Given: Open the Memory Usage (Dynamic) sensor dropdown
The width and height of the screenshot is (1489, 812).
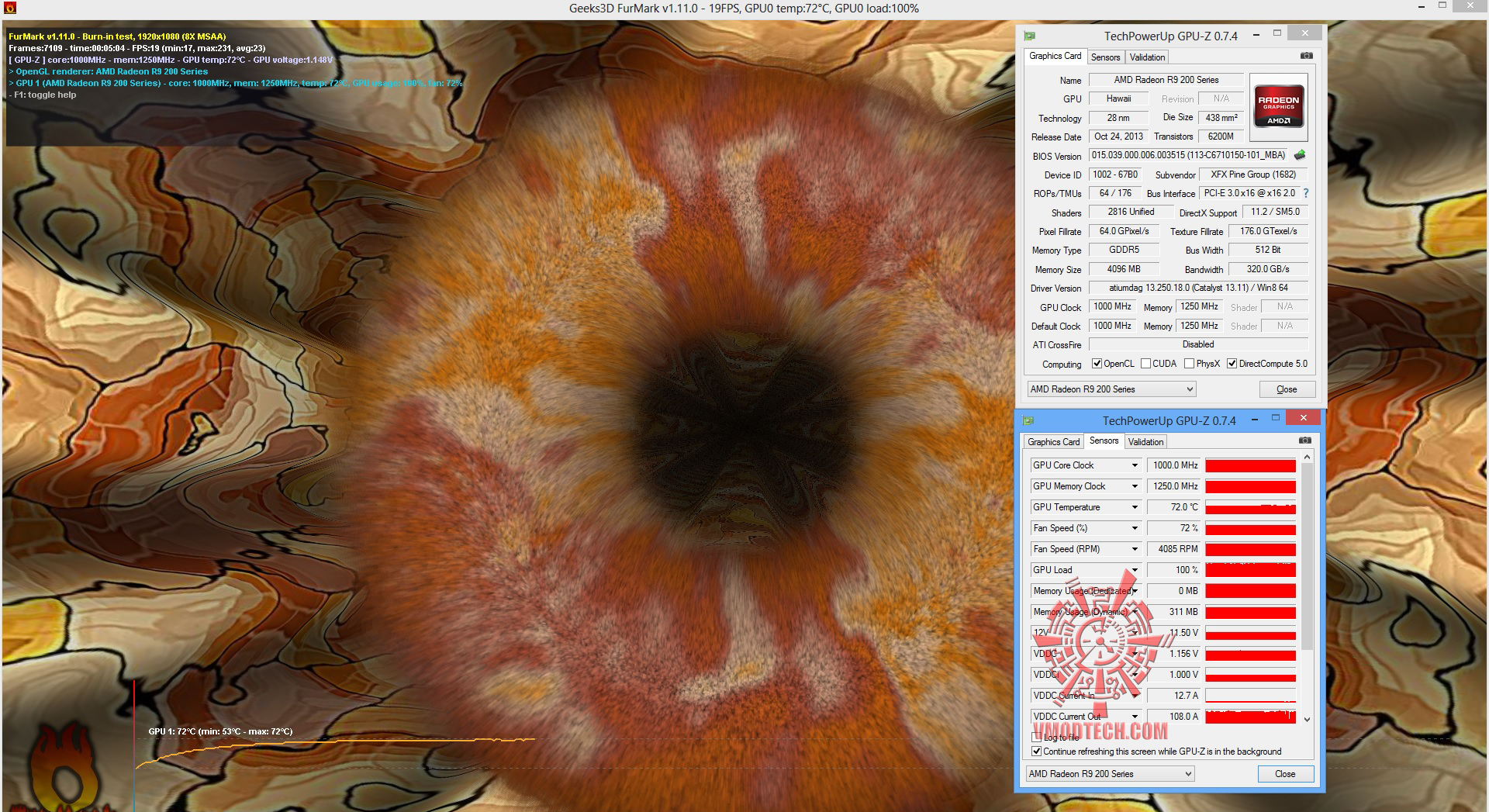Looking at the screenshot, I should point(1135,612).
